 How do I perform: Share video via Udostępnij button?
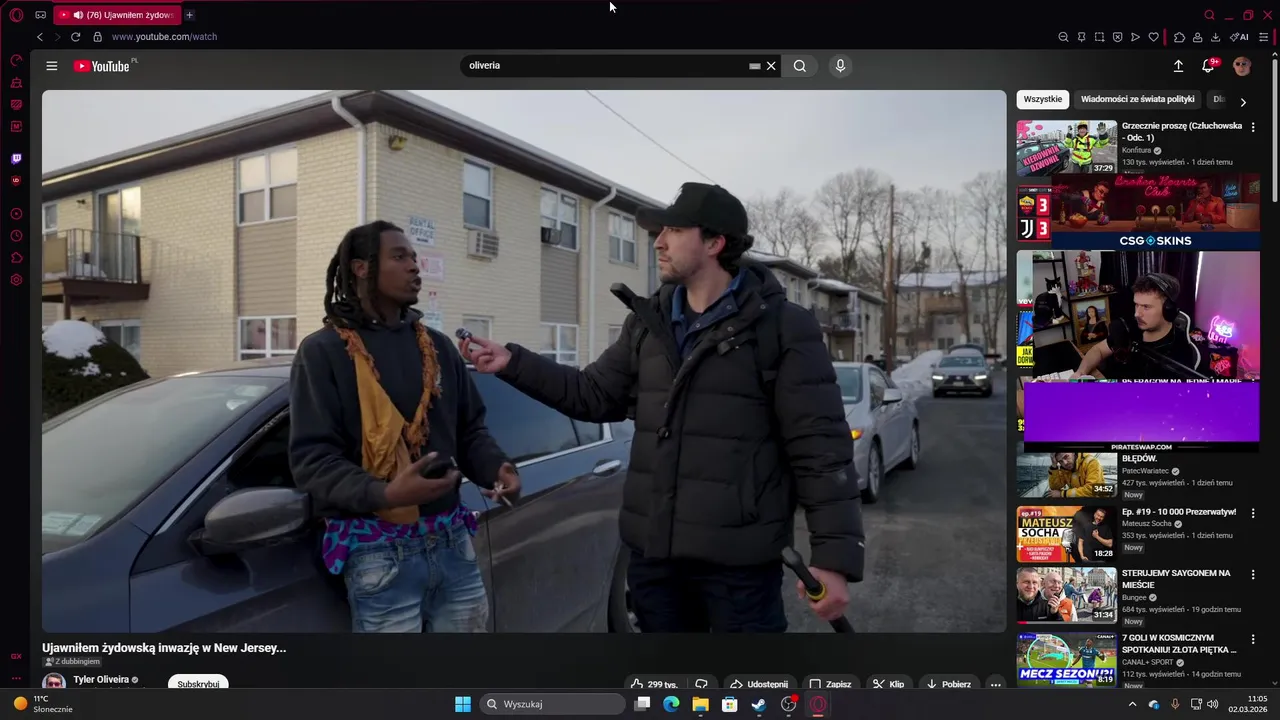758,684
